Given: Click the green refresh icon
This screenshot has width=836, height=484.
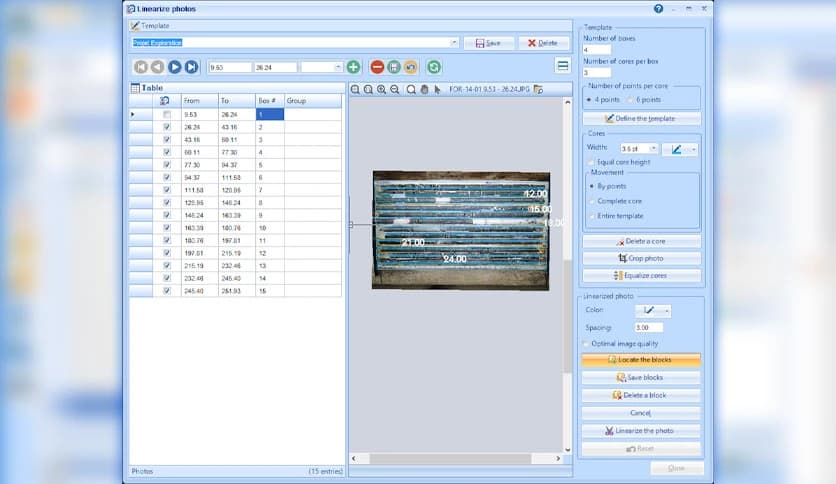Looking at the screenshot, I should pyautogui.click(x=433, y=67).
